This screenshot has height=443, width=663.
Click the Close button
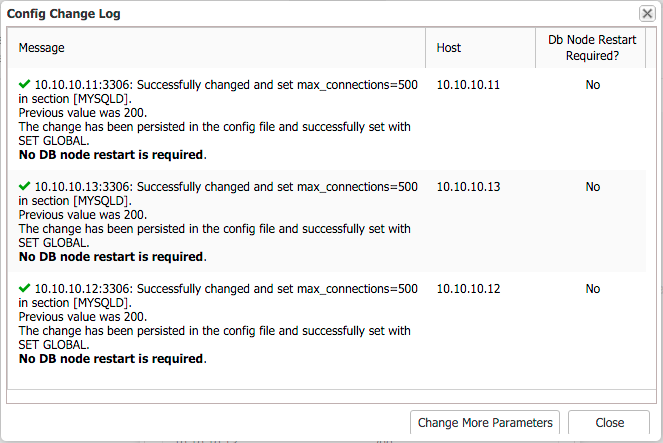pos(609,422)
